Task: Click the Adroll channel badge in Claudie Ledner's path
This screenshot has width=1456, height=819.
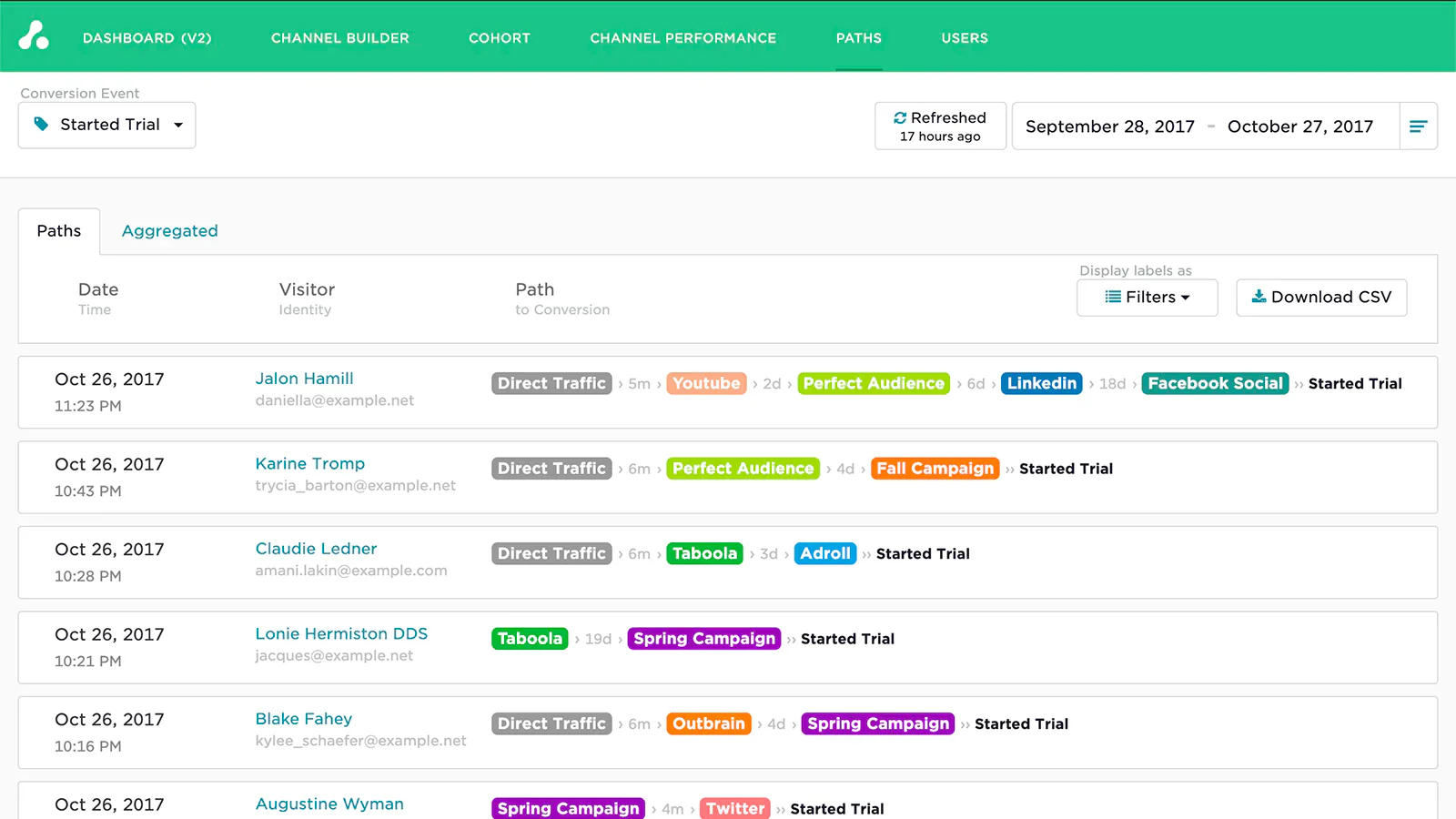Action: coord(824,553)
